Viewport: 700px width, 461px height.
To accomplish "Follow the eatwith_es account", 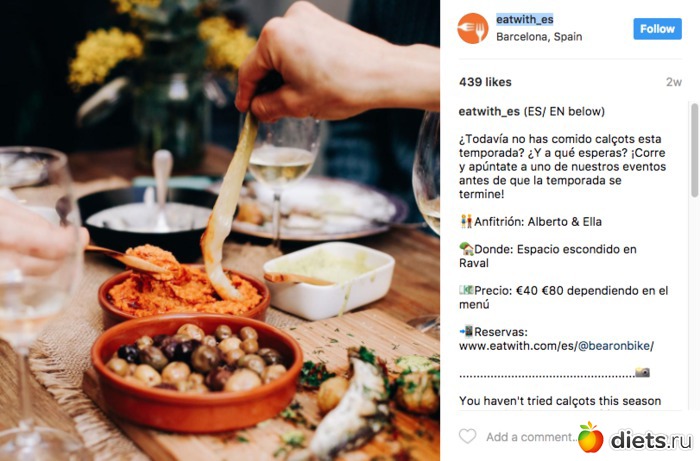I will point(657,29).
